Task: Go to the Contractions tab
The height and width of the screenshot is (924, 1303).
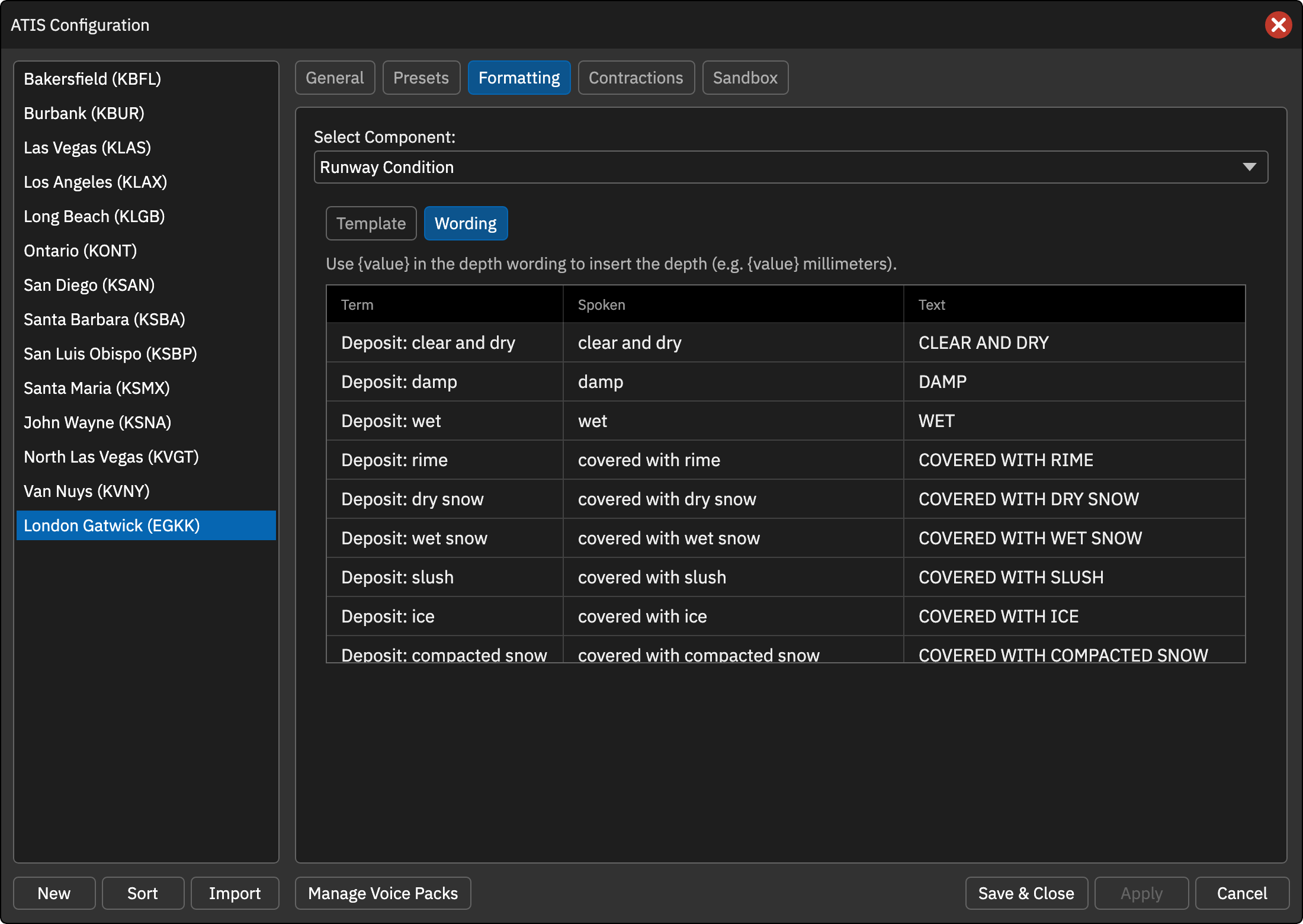Action: (636, 78)
